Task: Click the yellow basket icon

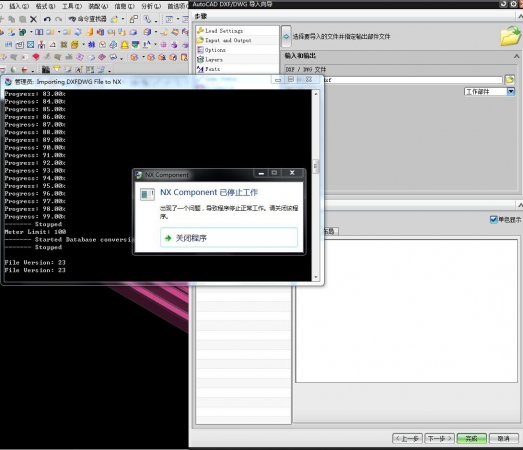Action: (x=75, y=44)
